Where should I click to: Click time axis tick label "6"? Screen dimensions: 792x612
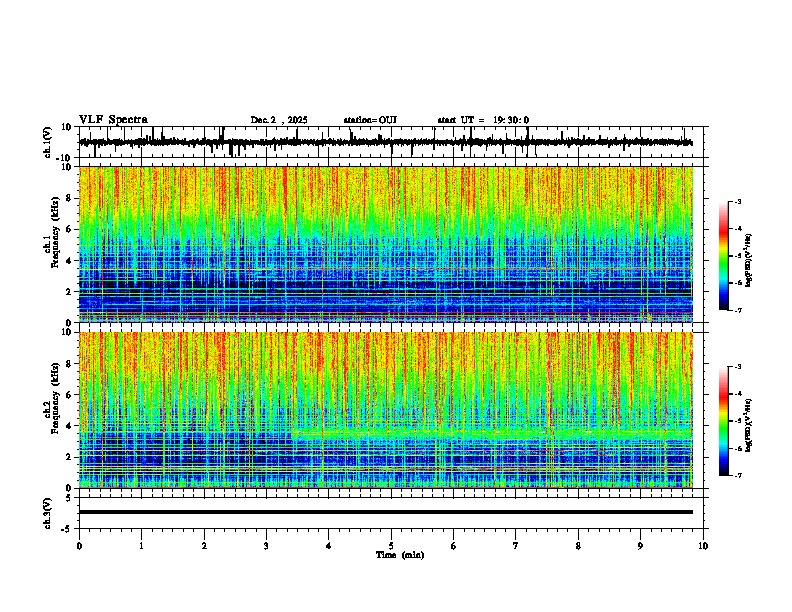(x=453, y=546)
